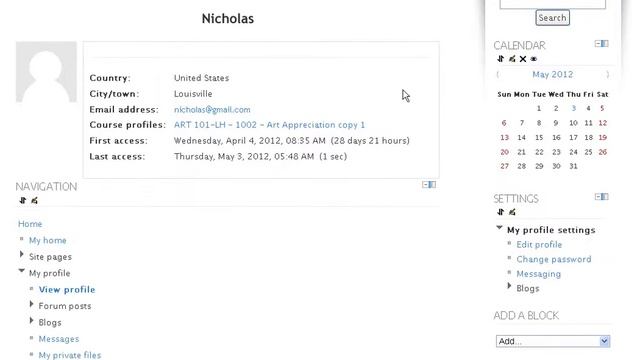Screen dimensions: 640x360
Task: Collapse the My profile navigation node
Action: pos(21,271)
